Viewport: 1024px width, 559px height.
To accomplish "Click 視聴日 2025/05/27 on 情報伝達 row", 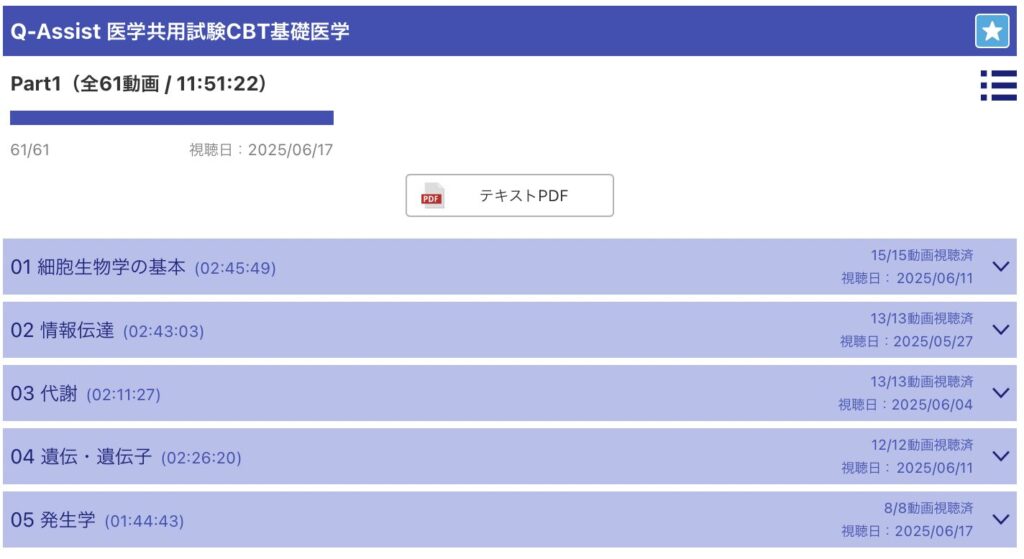I will (906, 342).
